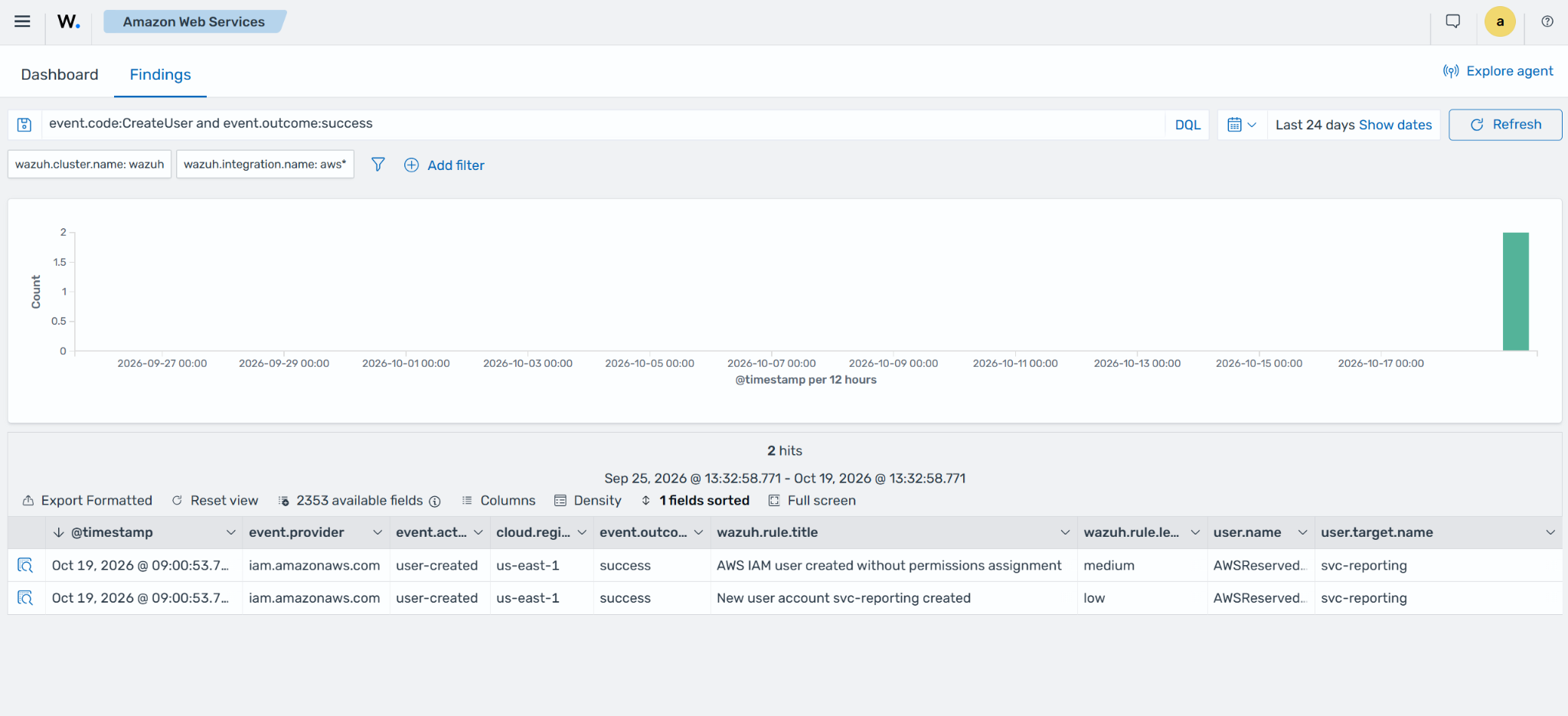
Task: Open the calendar quick date menu
Action: [1241, 125]
